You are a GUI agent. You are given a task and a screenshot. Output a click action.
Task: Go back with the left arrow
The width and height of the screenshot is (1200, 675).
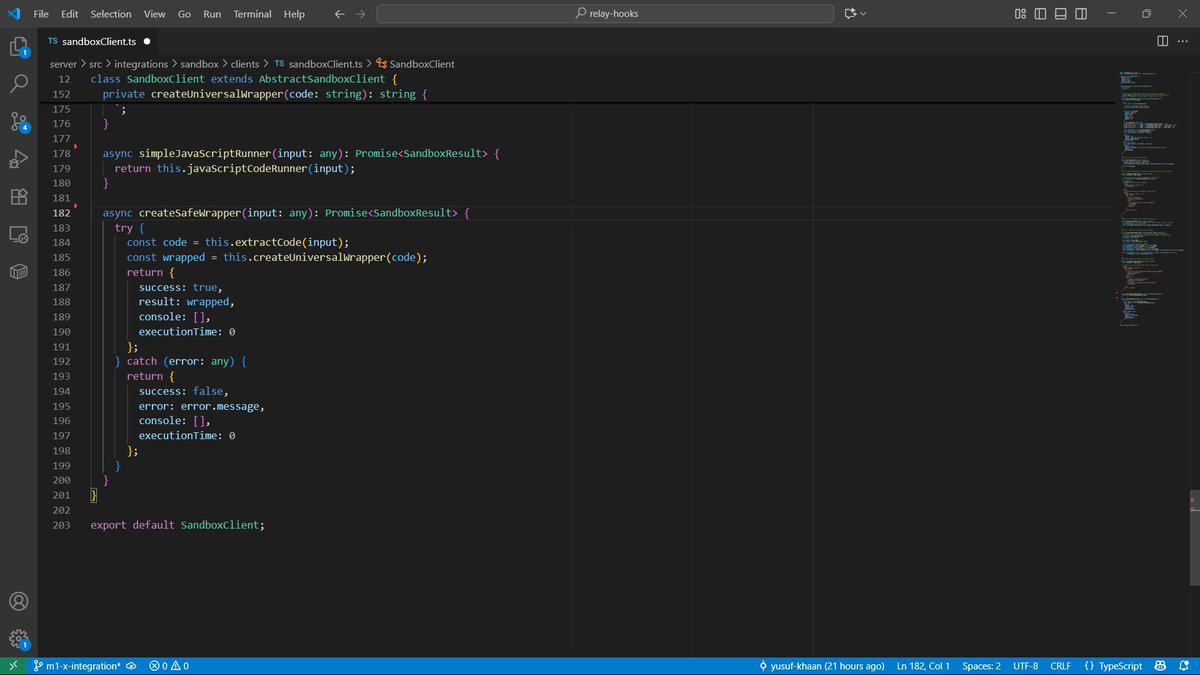[339, 14]
